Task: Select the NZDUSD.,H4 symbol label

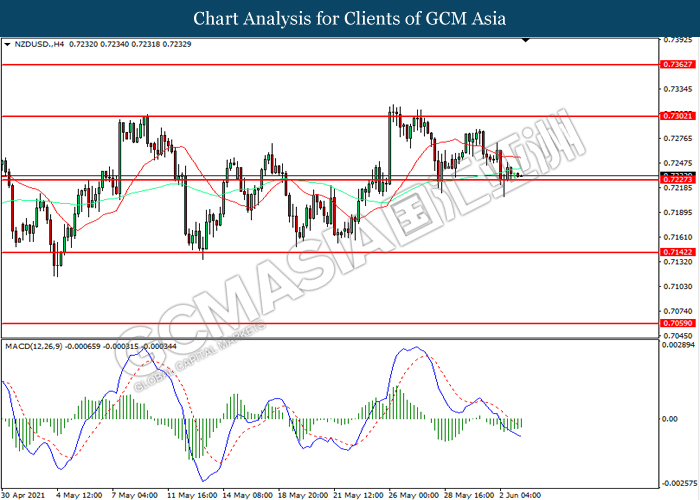Action: point(43,45)
